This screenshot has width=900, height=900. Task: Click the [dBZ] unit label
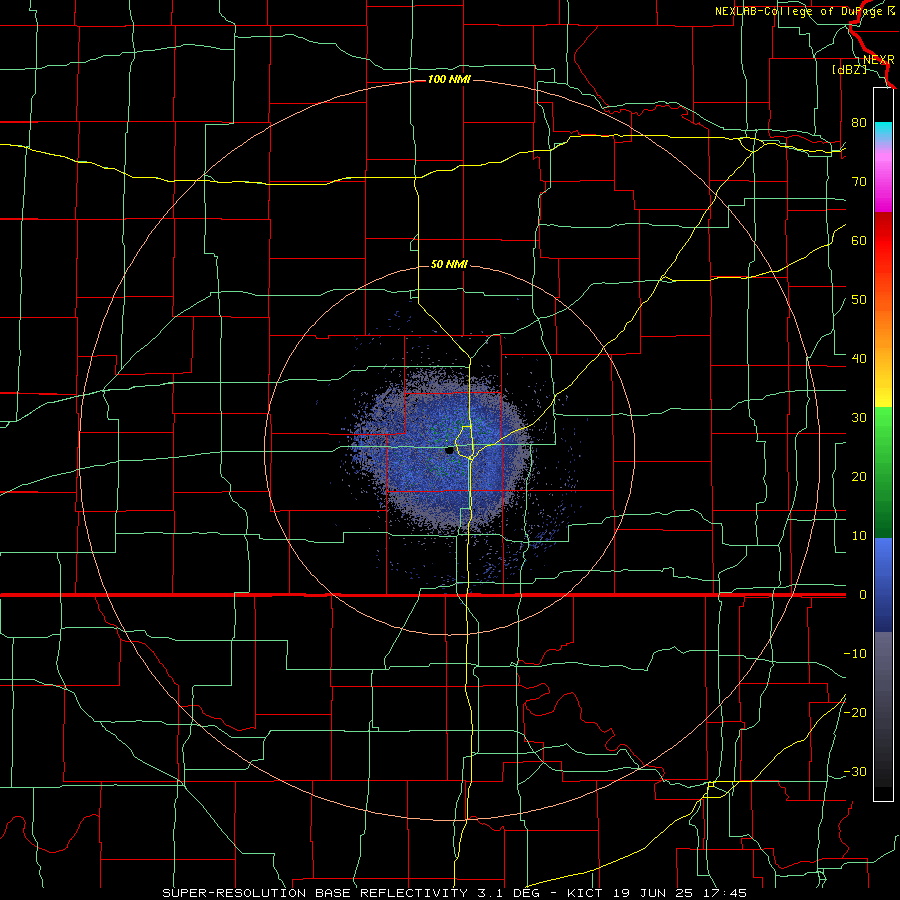tap(849, 69)
